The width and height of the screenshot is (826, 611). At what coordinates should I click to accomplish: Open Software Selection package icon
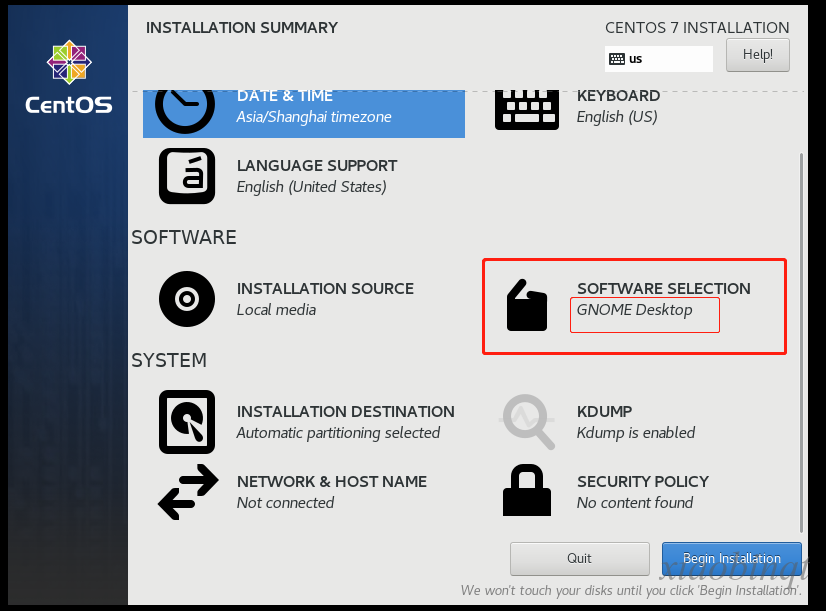pyautogui.click(x=527, y=305)
